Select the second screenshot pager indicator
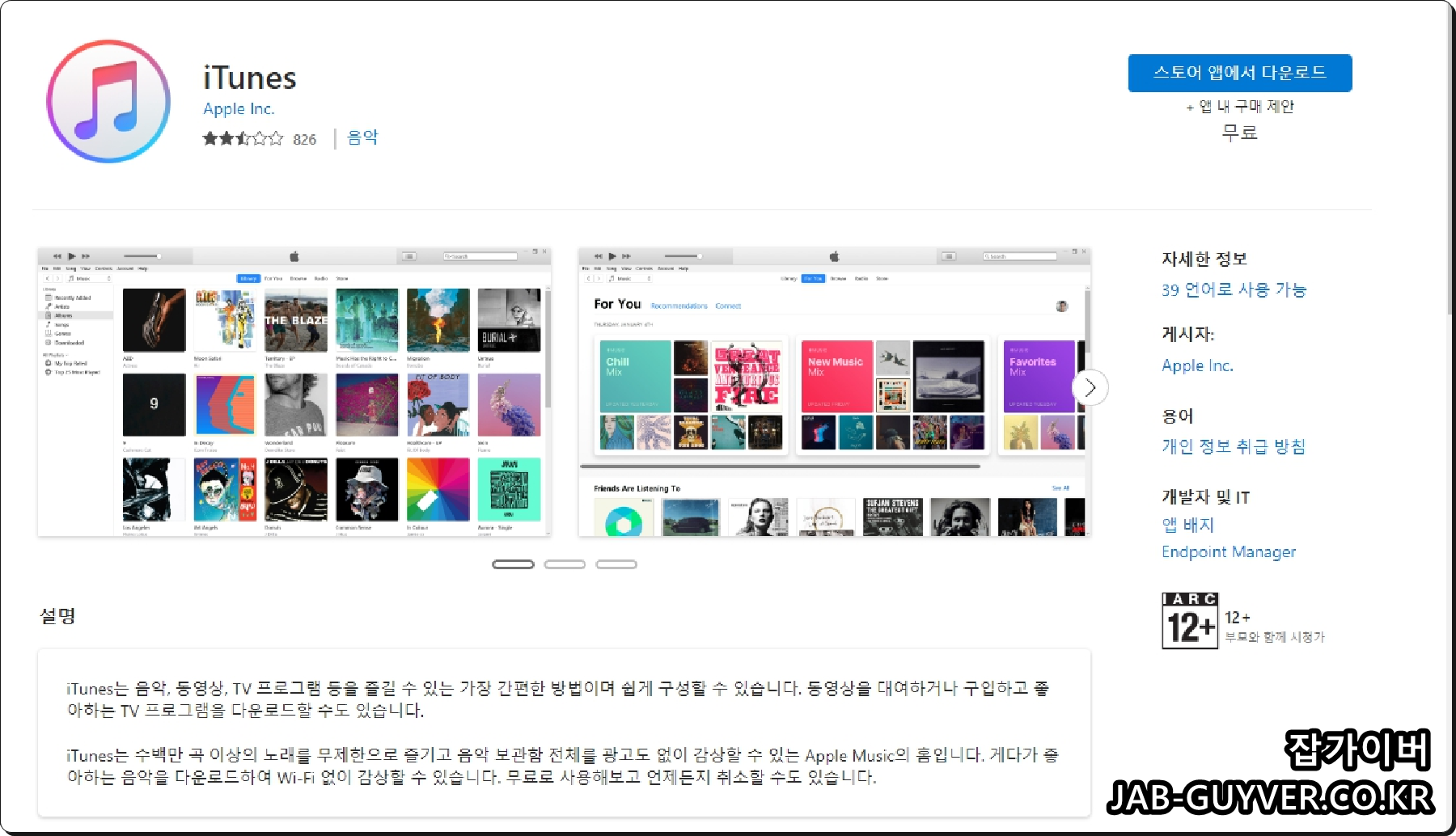Screen dimensions: 1456x836 (565, 564)
